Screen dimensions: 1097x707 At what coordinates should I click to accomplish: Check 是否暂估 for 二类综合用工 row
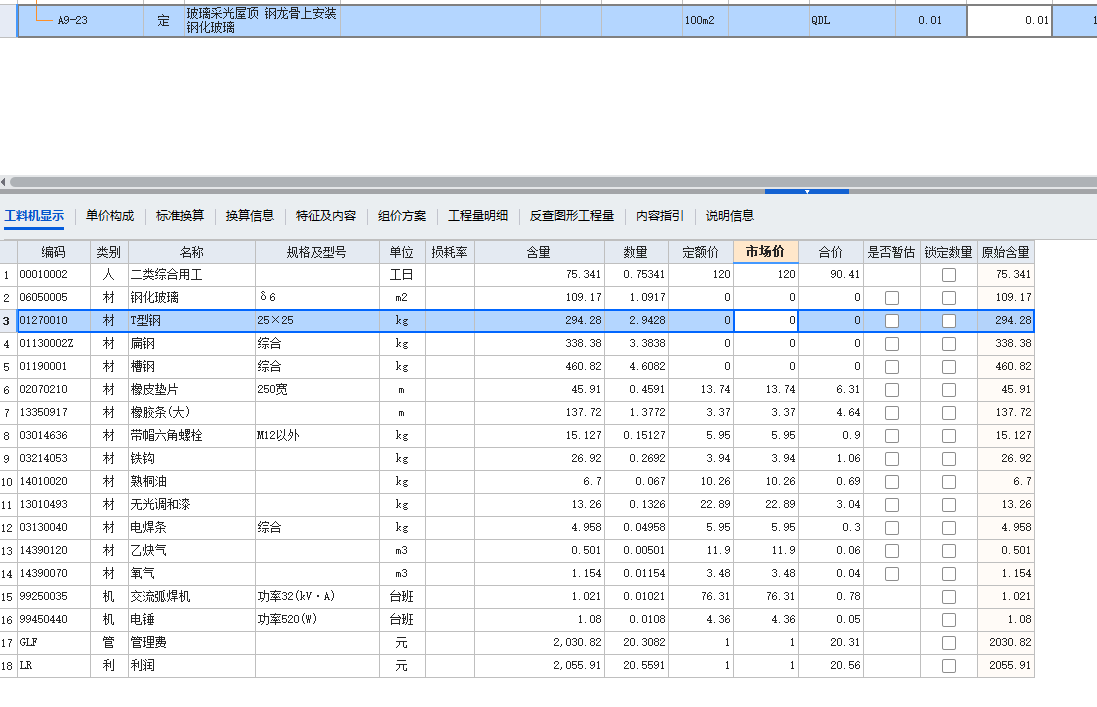coord(890,274)
